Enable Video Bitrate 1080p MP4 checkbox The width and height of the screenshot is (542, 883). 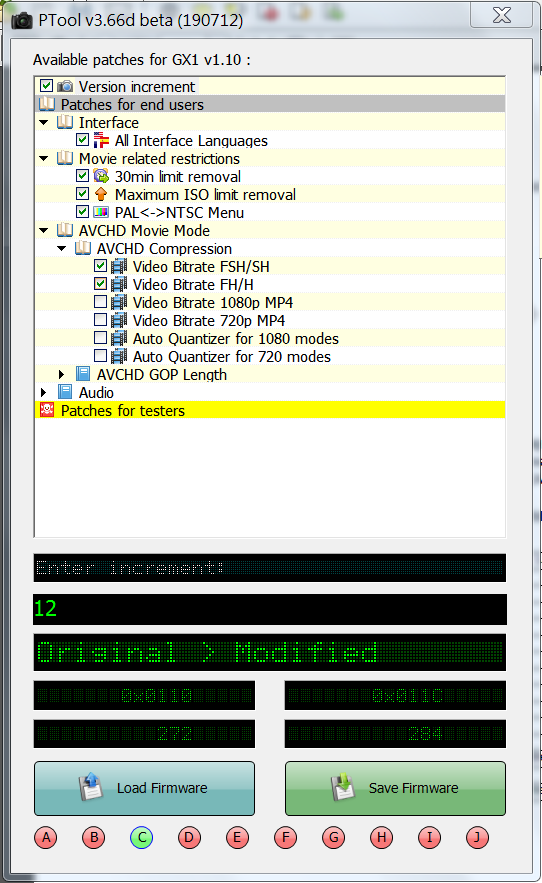pyautogui.click(x=100, y=302)
